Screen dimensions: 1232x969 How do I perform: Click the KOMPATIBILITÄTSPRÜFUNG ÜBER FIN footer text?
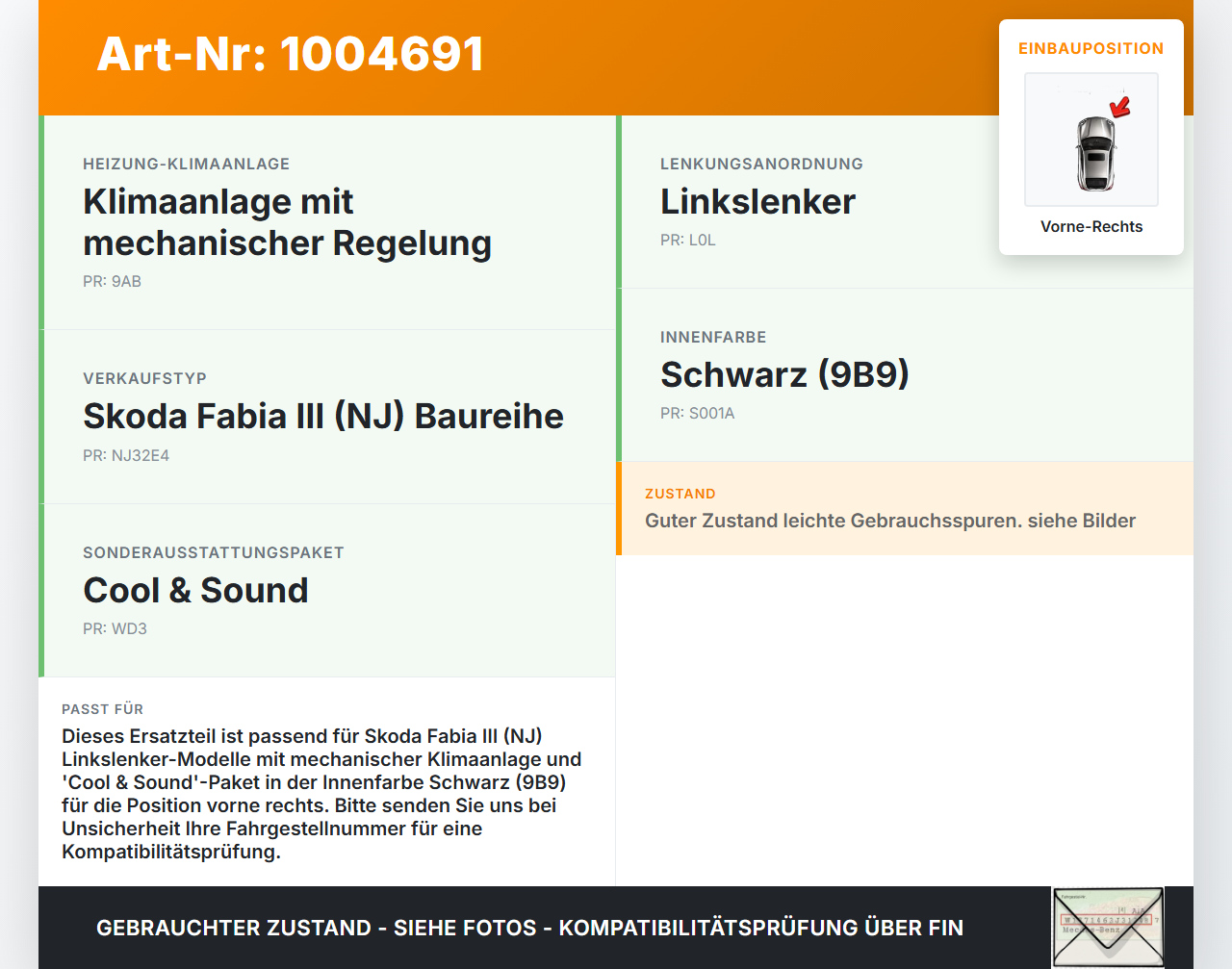529,928
